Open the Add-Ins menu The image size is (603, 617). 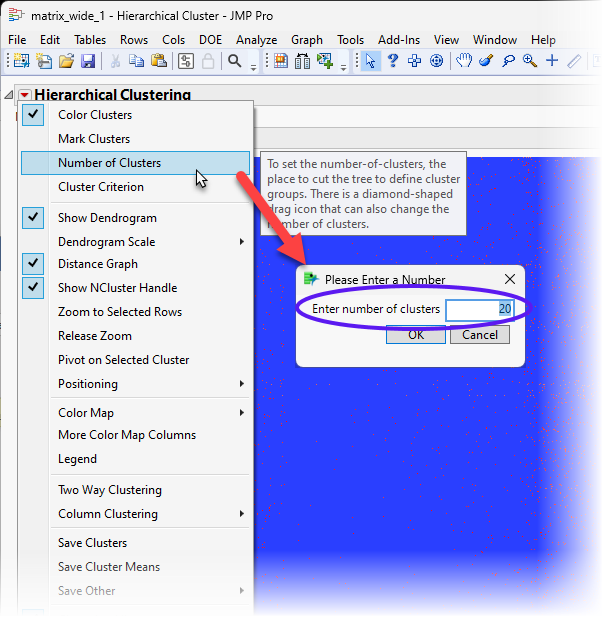[399, 40]
